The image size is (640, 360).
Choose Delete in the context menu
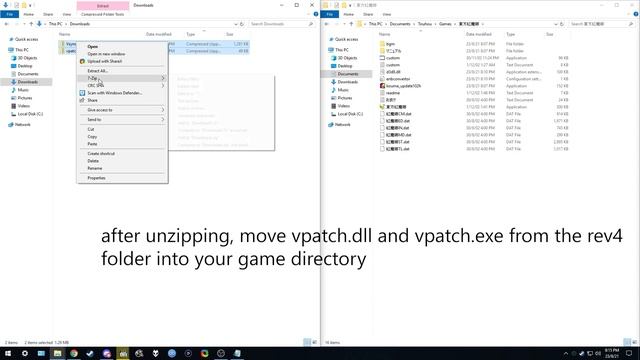tap(93, 161)
